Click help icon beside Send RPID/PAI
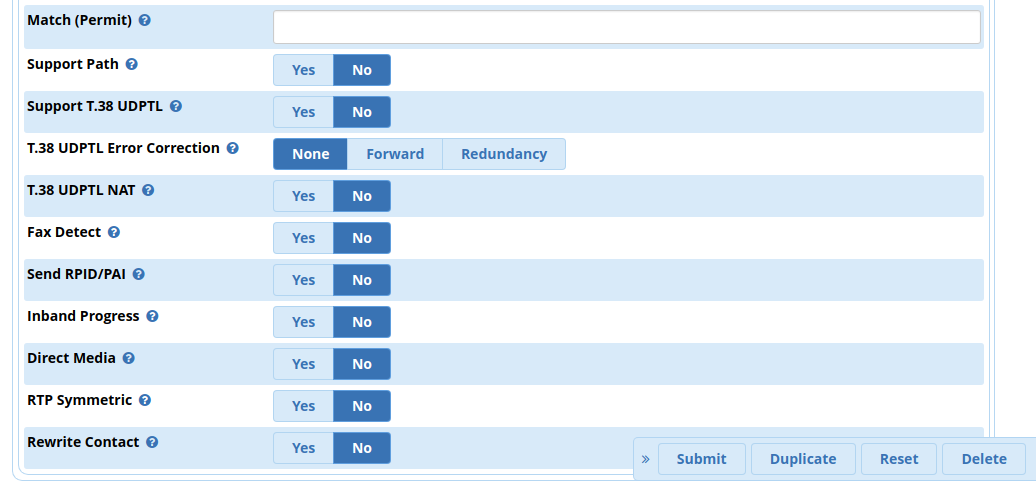This screenshot has height=483, width=1036. [139, 274]
